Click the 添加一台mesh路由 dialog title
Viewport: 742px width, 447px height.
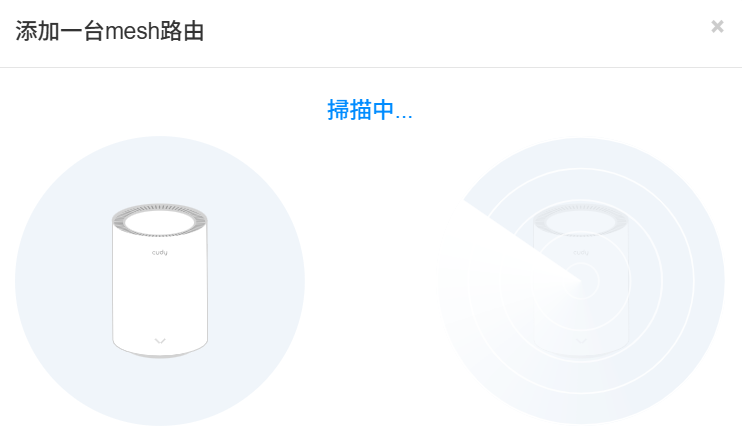(110, 31)
